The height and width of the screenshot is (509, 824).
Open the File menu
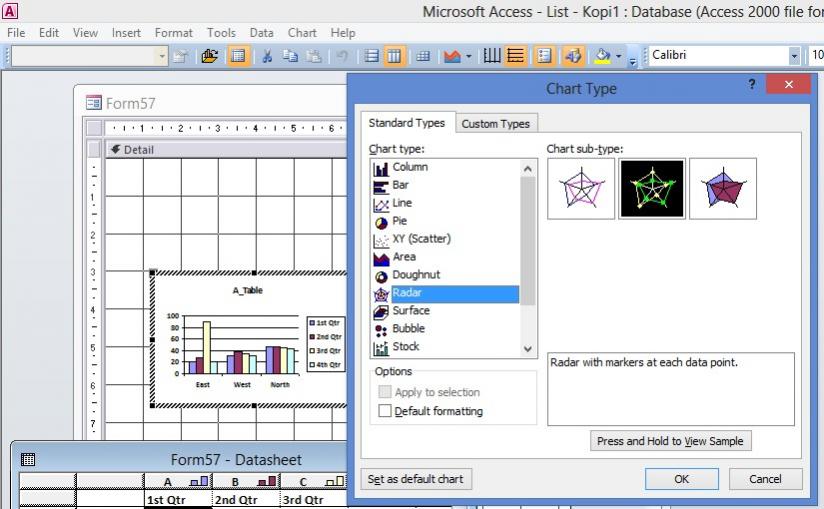tap(16, 33)
